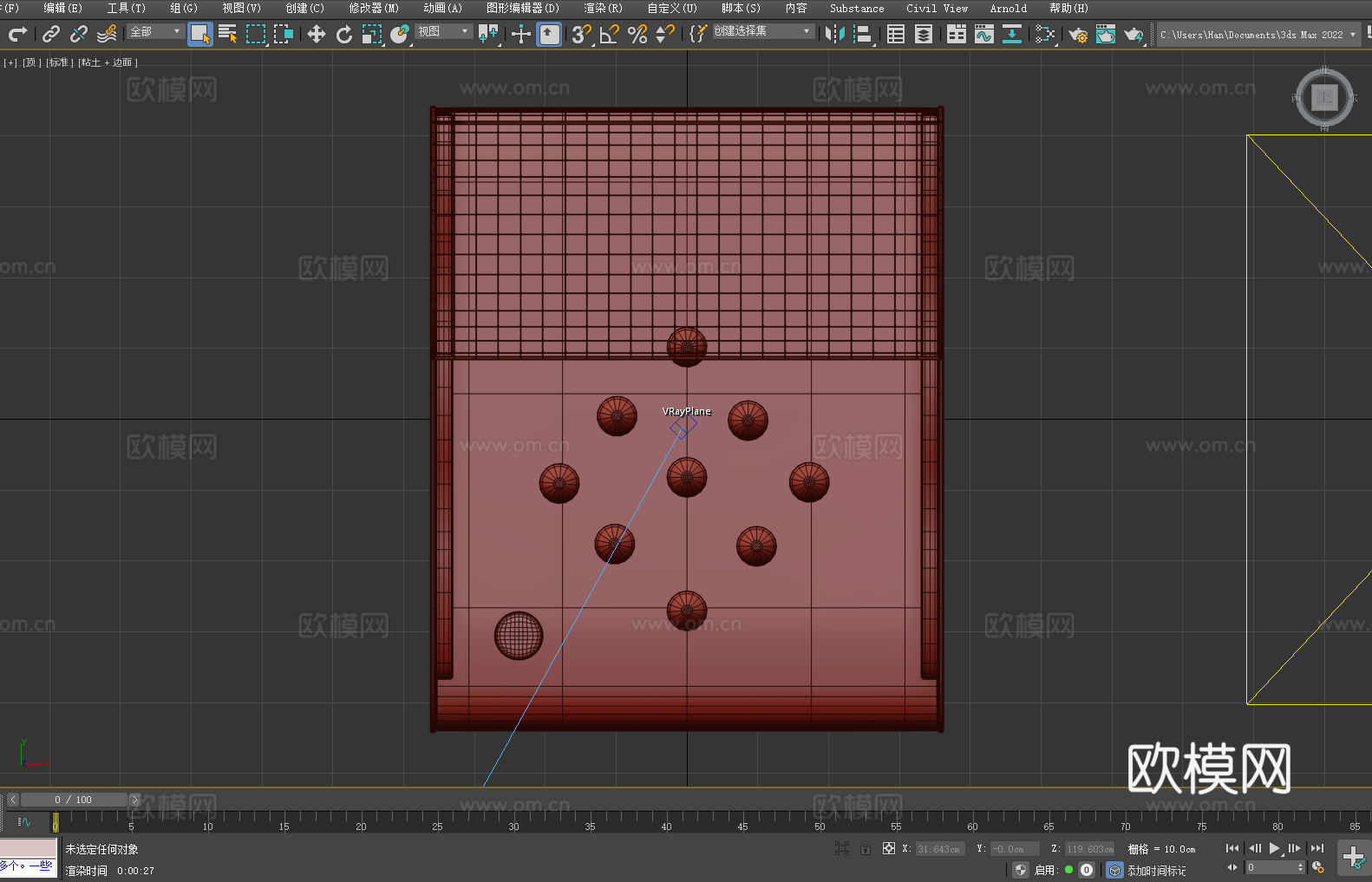Image resolution: width=1372 pixels, height=882 pixels.
Task: Click the Unlink Selection icon
Action: coord(79,34)
